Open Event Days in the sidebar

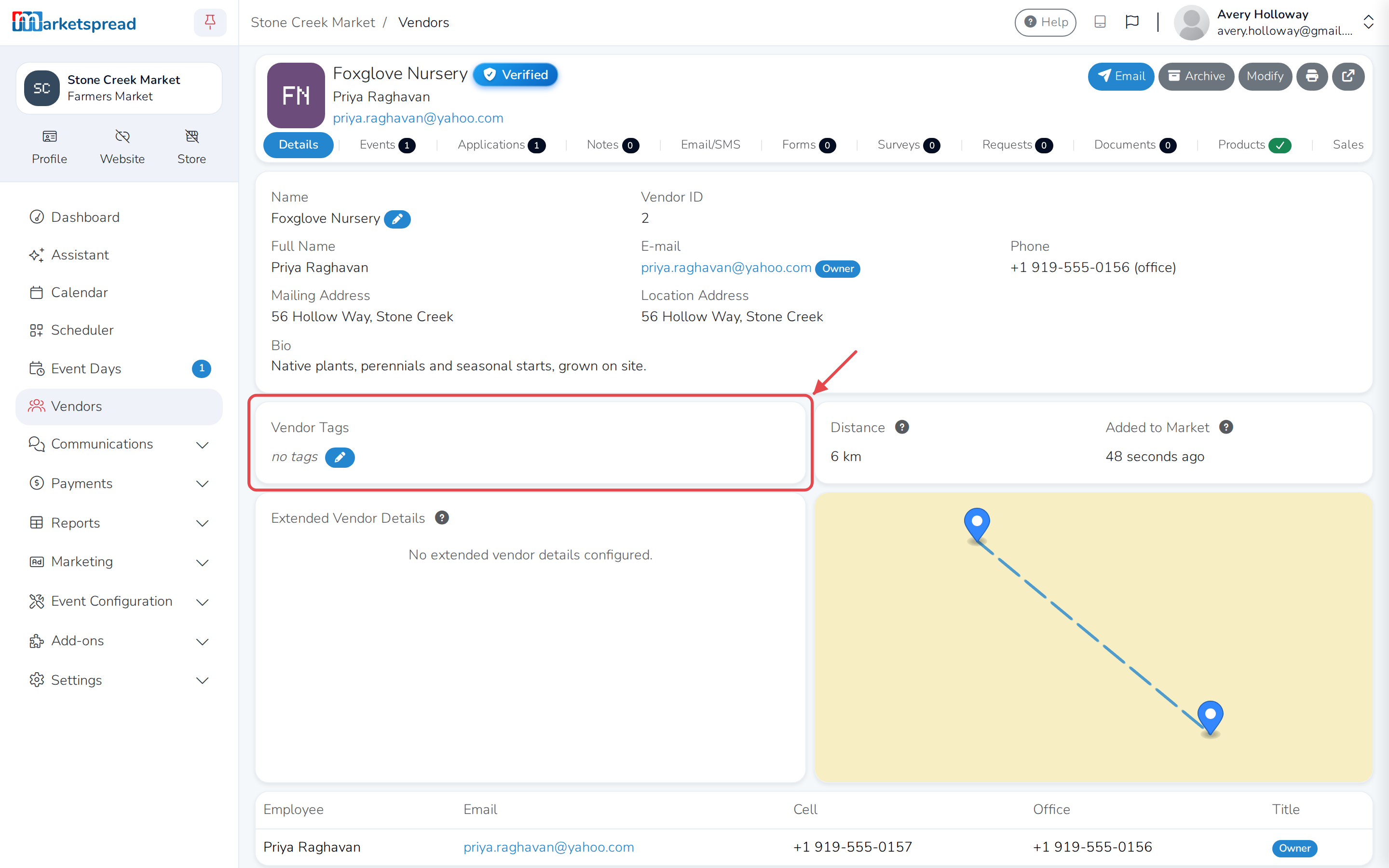pos(120,368)
